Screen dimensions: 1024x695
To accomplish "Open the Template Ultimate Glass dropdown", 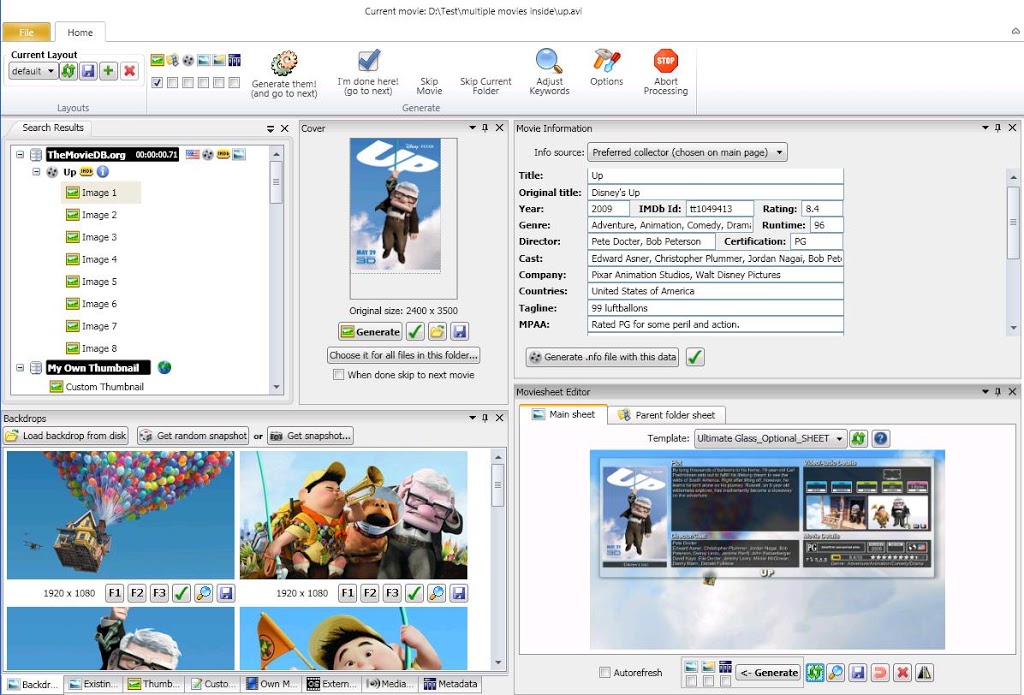I will (x=770, y=438).
